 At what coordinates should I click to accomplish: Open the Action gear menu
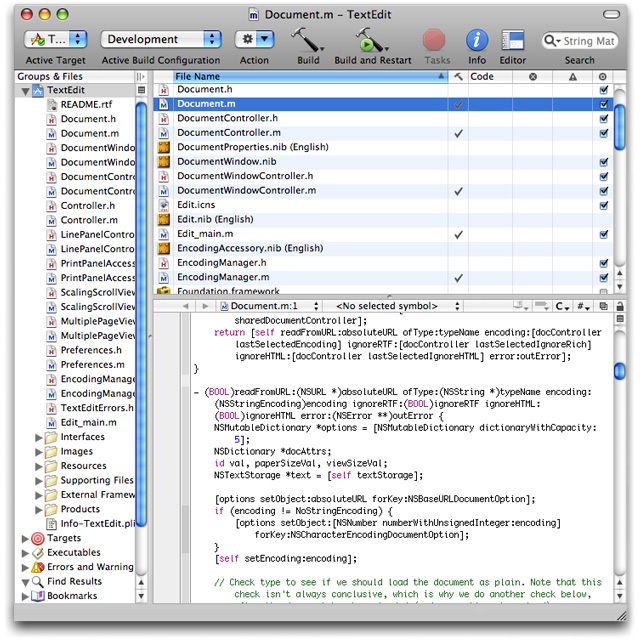(254, 39)
